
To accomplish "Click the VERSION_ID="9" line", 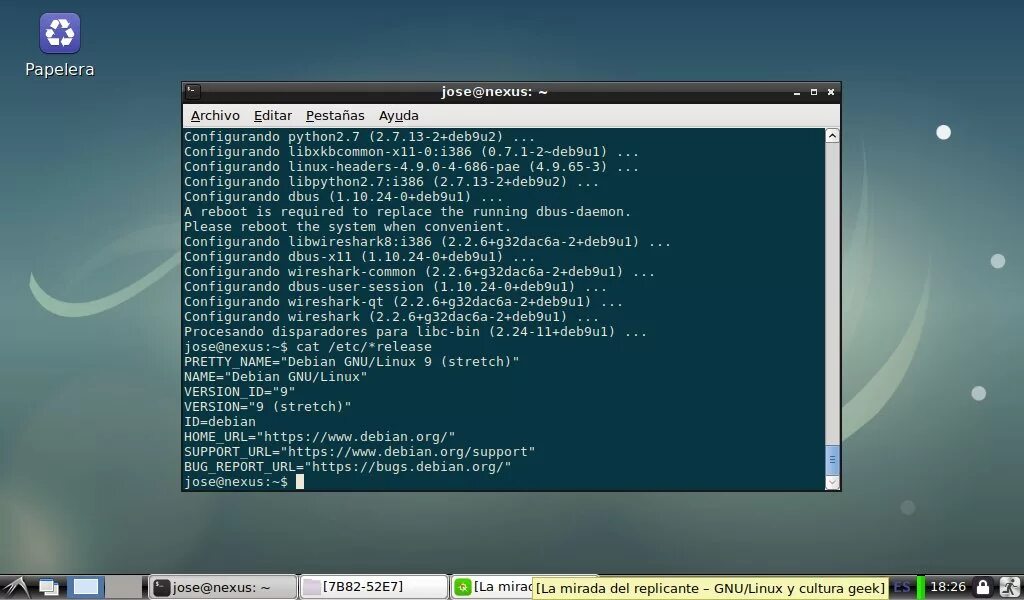I will [x=240, y=392].
